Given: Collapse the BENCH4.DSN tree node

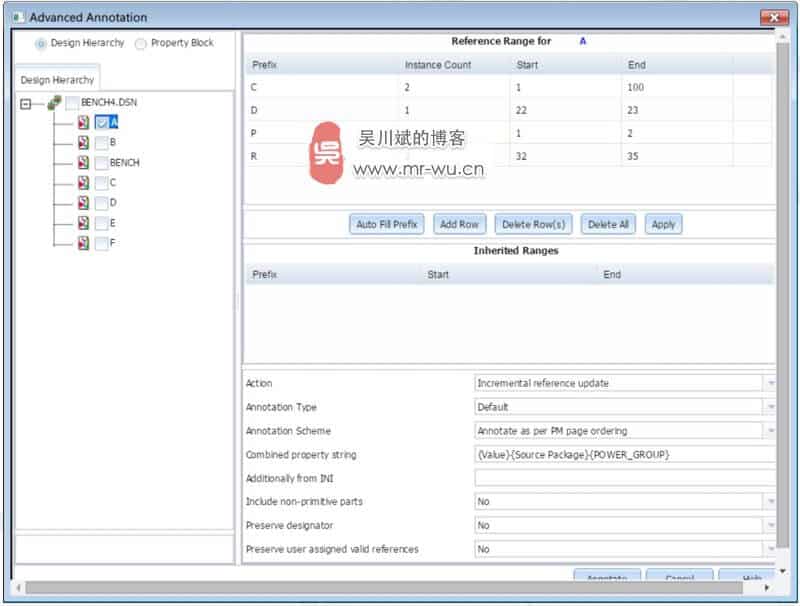Looking at the screenshot, I should pos(26,103).
